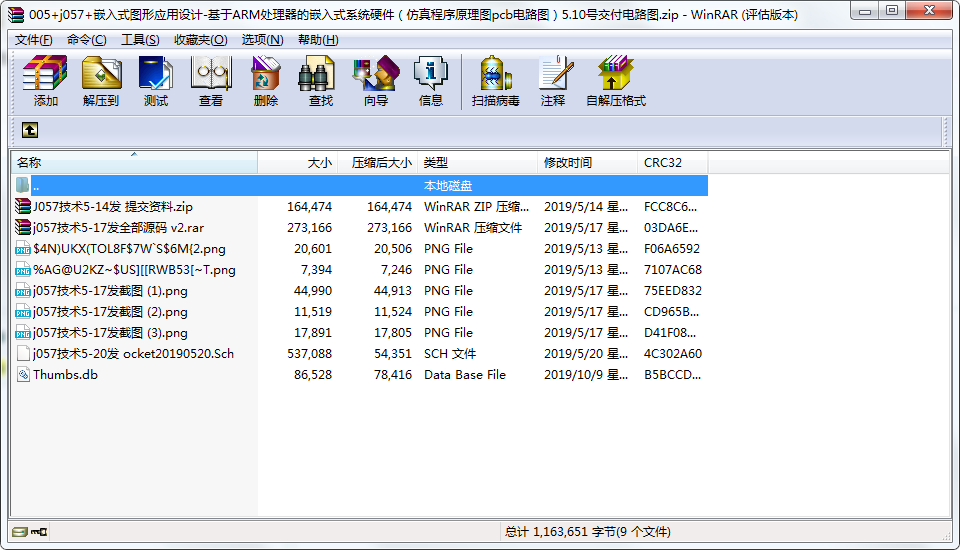Click the 本地磁盘 type cell
960x550 pixels.
coord(448,186)
